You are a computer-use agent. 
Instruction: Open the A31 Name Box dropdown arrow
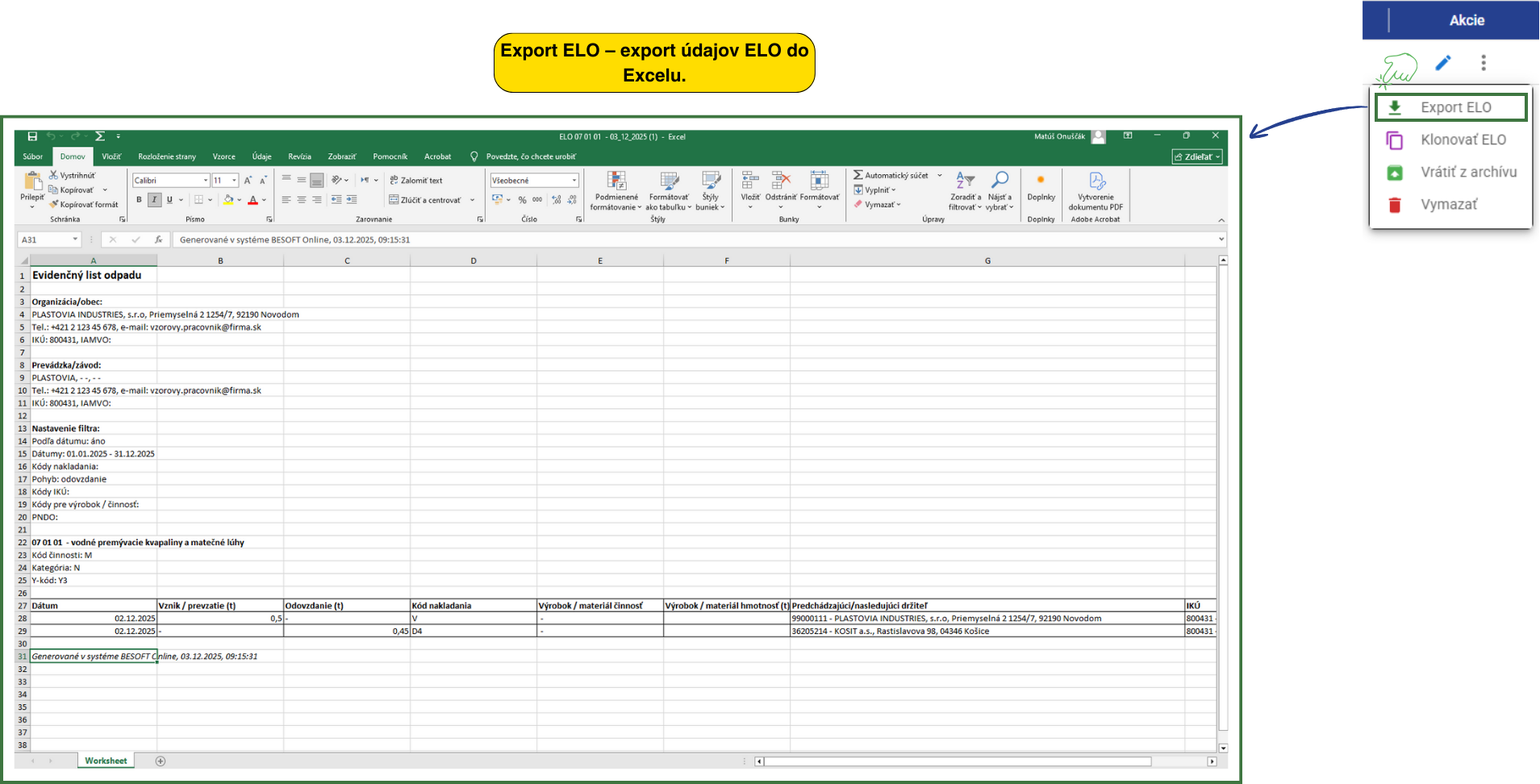pos(75,240)
